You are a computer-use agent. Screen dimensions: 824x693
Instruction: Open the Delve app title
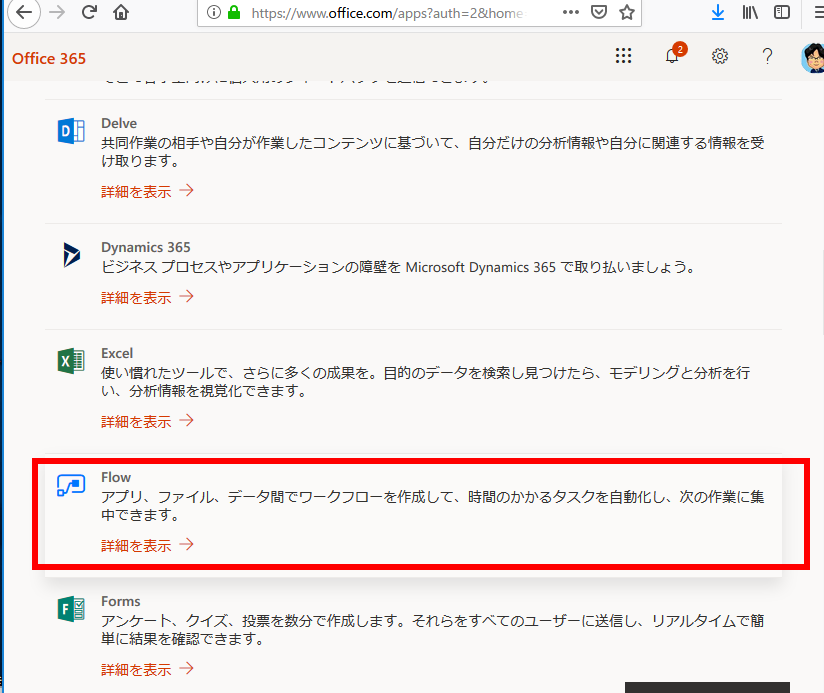click(x=119, y=123)
